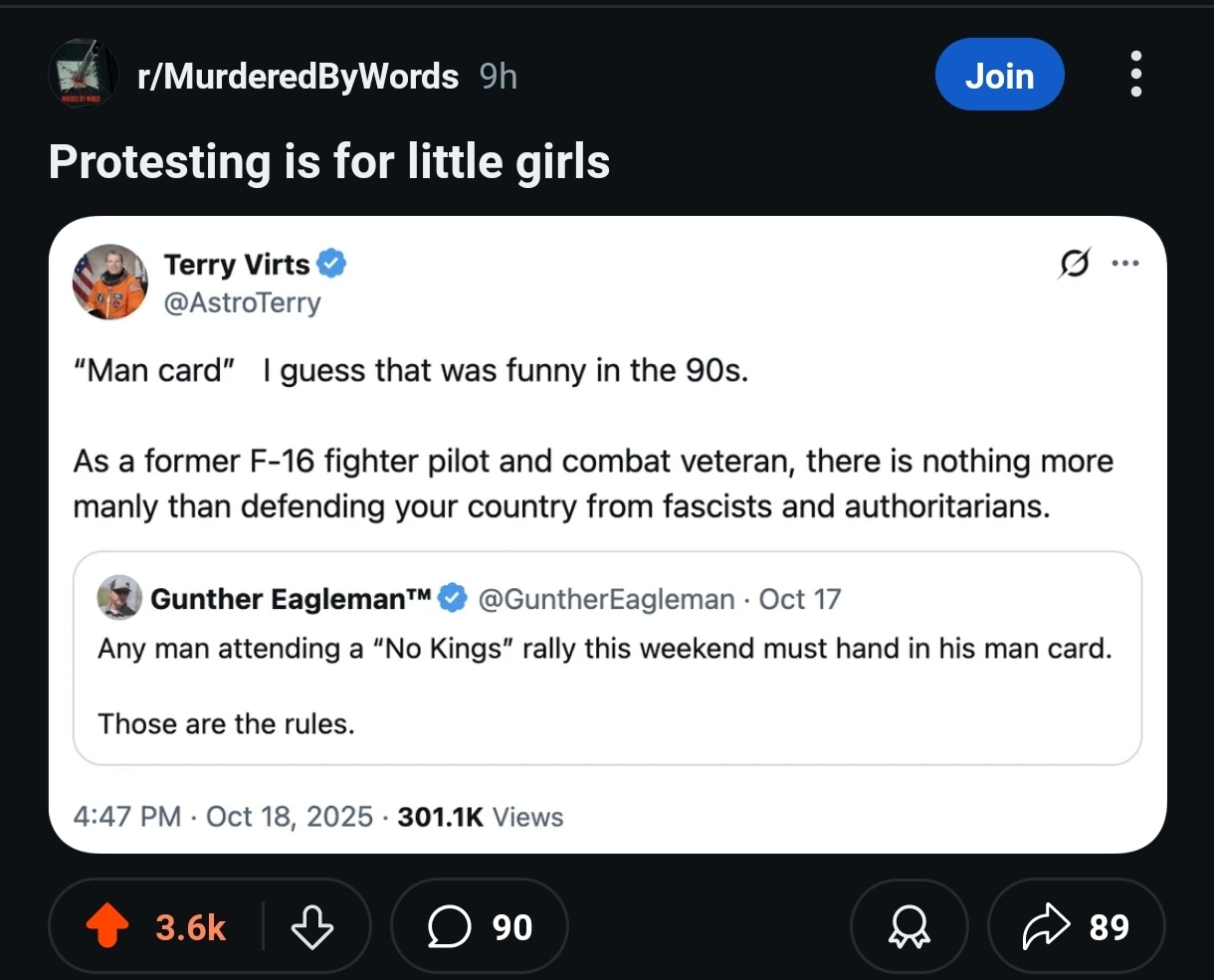This screenshot has width=1214, height=980.
Task: Click Terry Virts' profile picture
Action: [x=109, y=282]
